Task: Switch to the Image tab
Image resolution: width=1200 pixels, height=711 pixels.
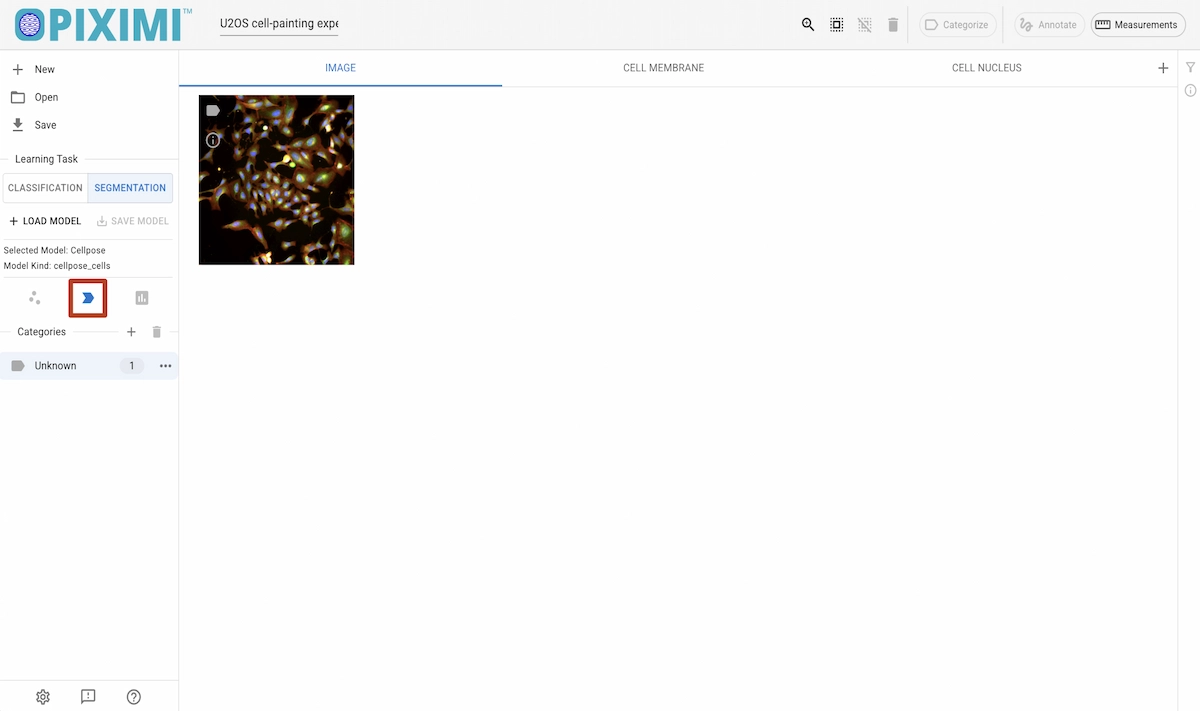Action: point(340,68)
